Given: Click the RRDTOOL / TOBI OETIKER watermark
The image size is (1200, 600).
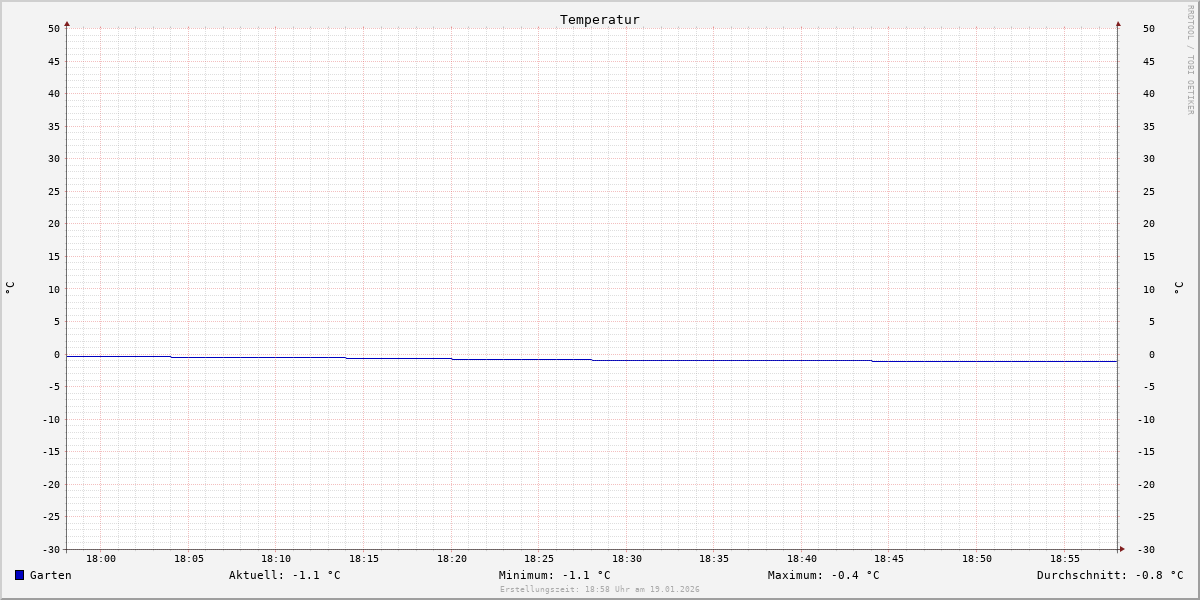Looking at the screenshot, I should pyautogui.click(x=1190, y=60).
